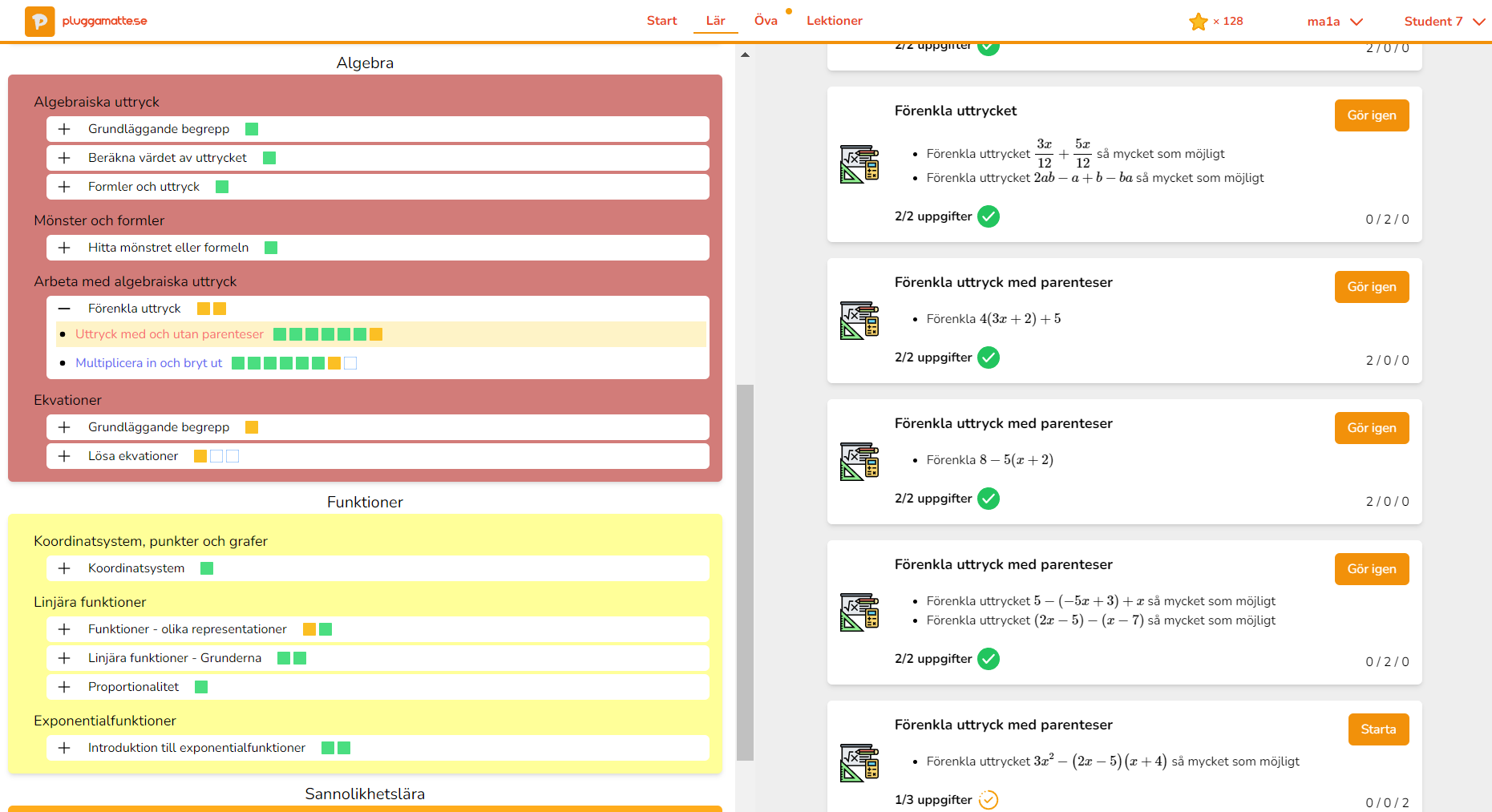Click the gold star points icon
This screenshot has height=812, width=1492.
tap(1198, 22)
